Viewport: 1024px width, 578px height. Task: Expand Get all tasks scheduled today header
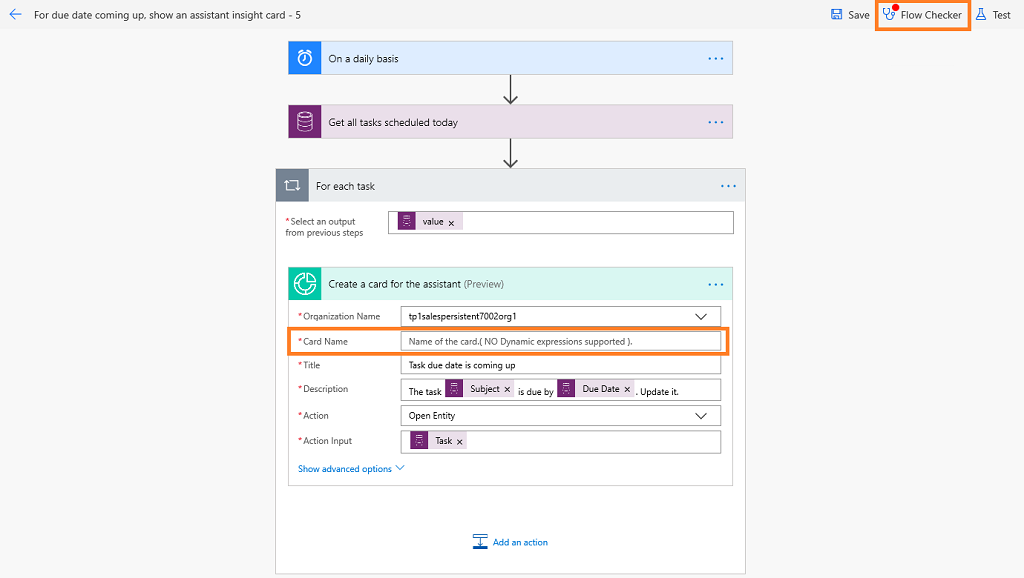coord(510,121)
